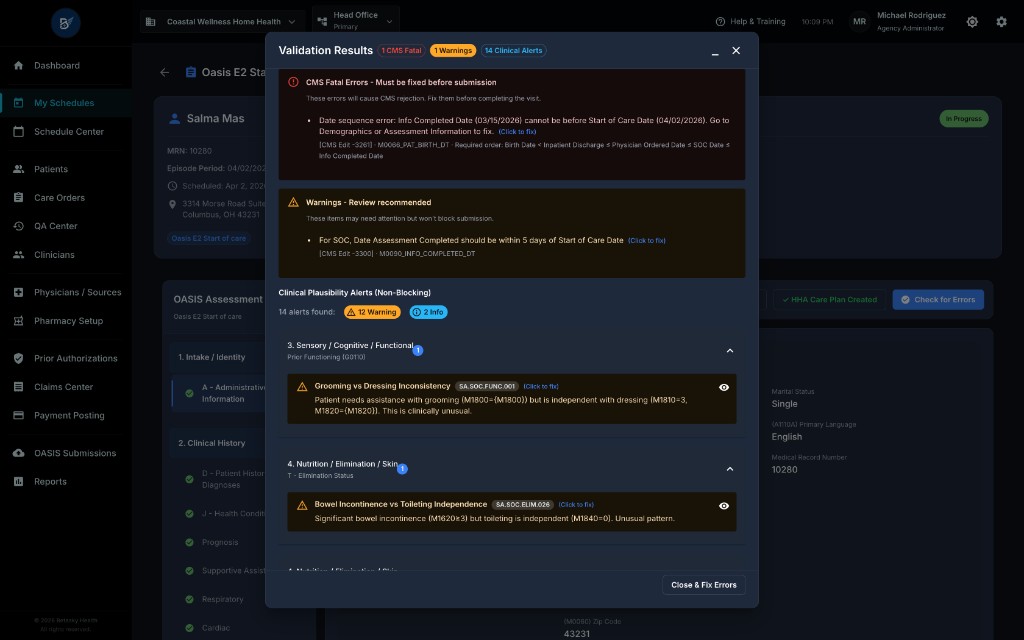Click the 1 Warnings badge
Image resolution: width=1024 pixels, height=640 pixels.
(453, 50)
